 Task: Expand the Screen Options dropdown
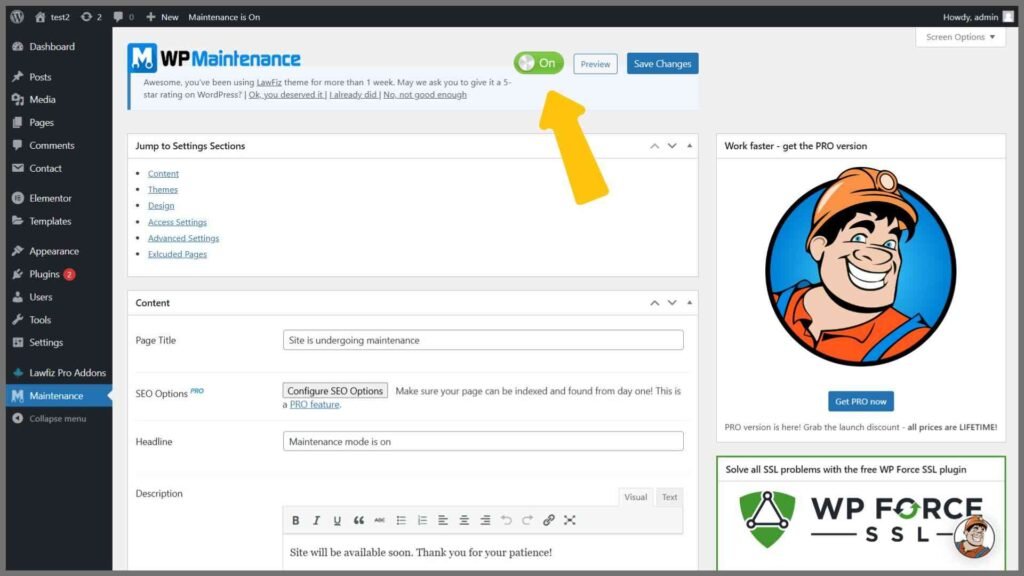[960, 37]
